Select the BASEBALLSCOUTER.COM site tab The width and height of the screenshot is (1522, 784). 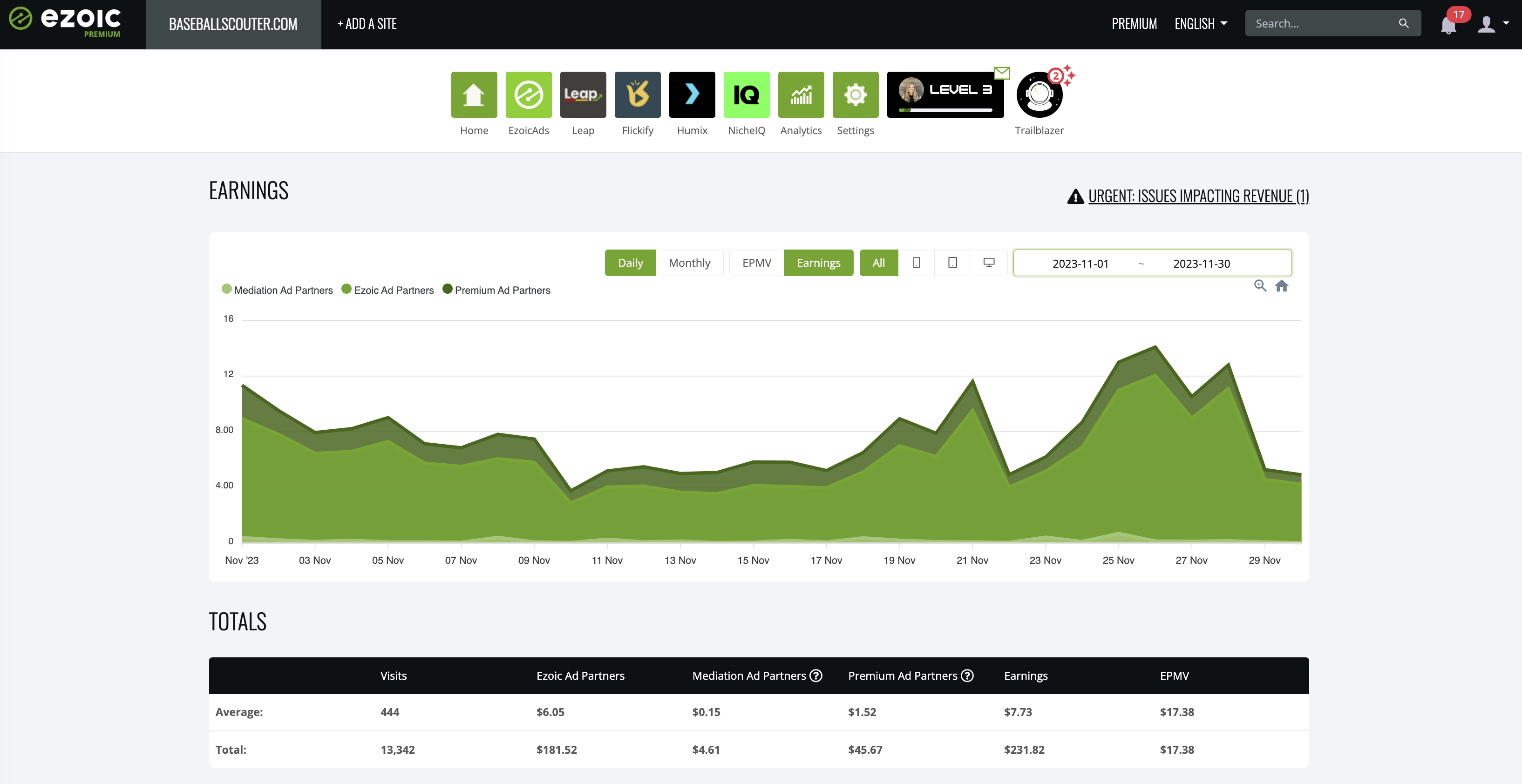pos(233,24)
